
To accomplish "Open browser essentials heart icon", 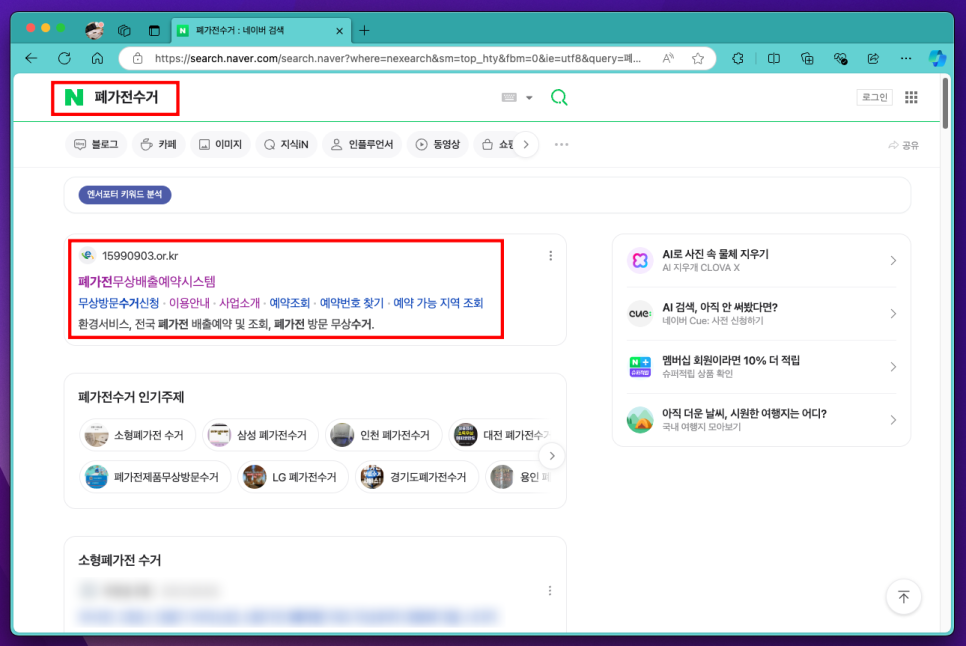I will [x=840, y=59].
